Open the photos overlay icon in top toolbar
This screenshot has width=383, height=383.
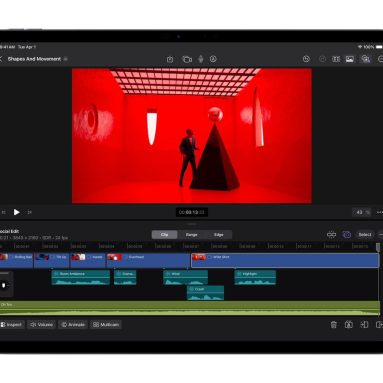point(366,59)
